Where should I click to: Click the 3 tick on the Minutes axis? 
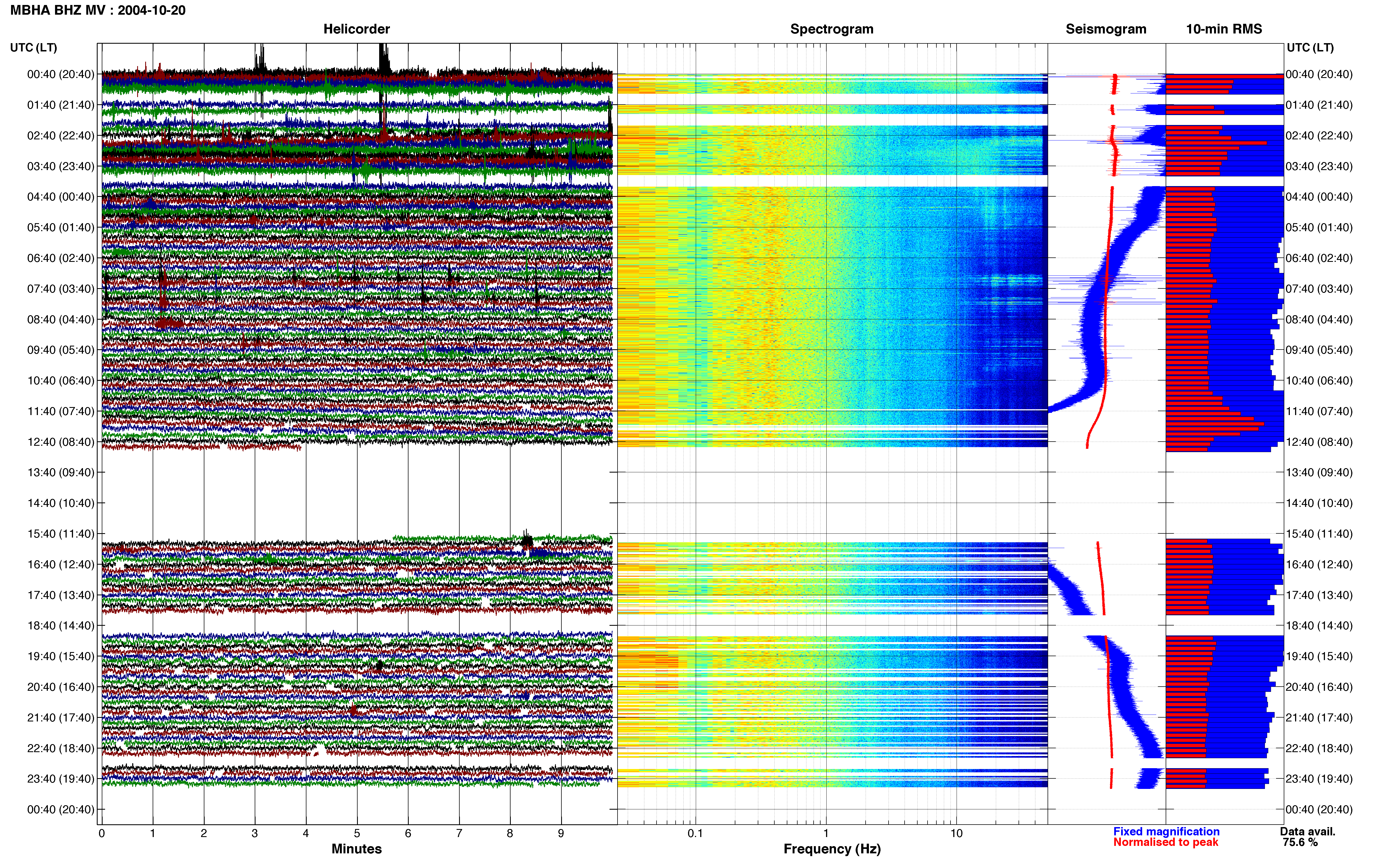[255, 833]
